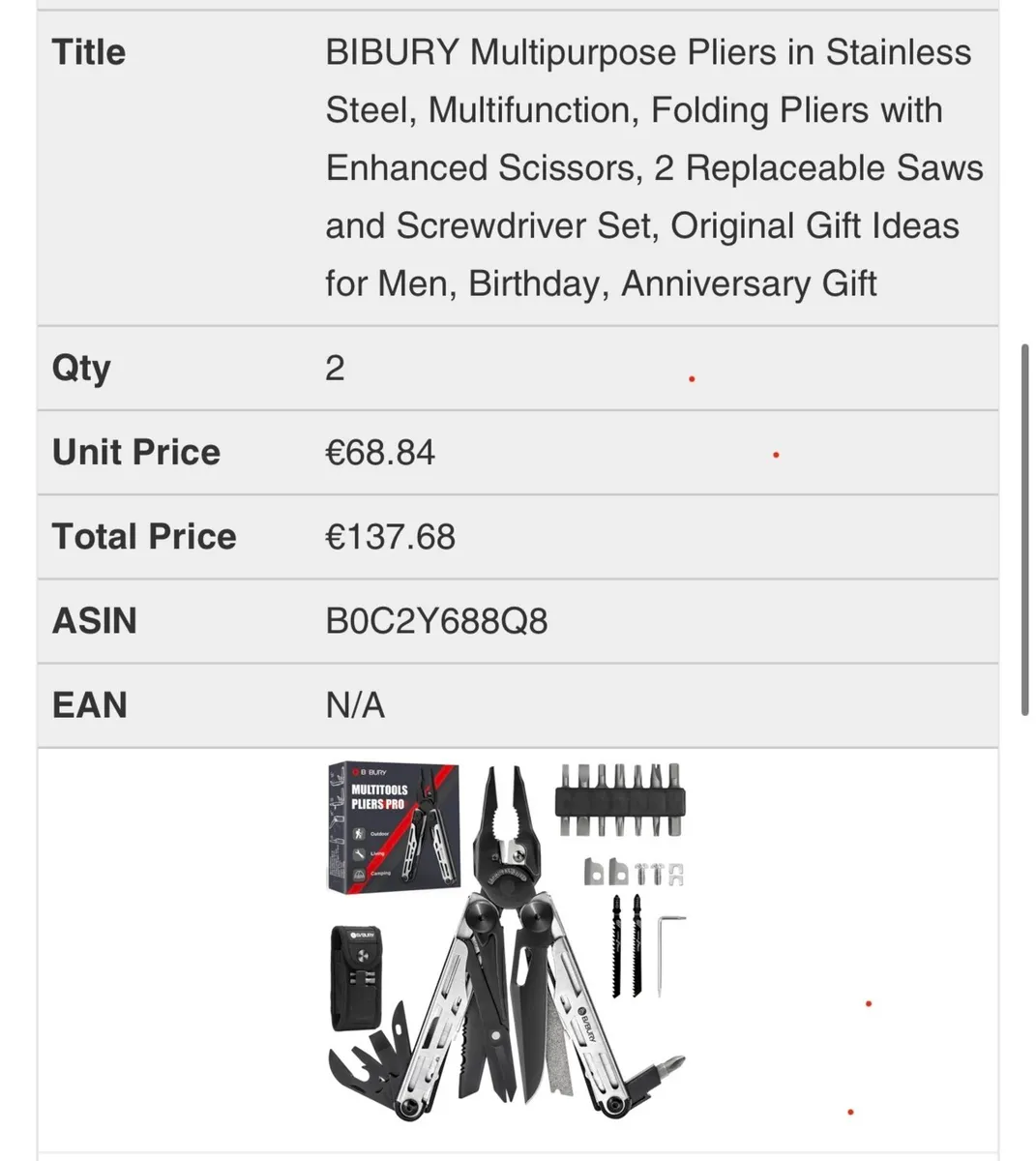Open the multitool pliers product image
The image size is (1036, 1161).
(507, 941)
